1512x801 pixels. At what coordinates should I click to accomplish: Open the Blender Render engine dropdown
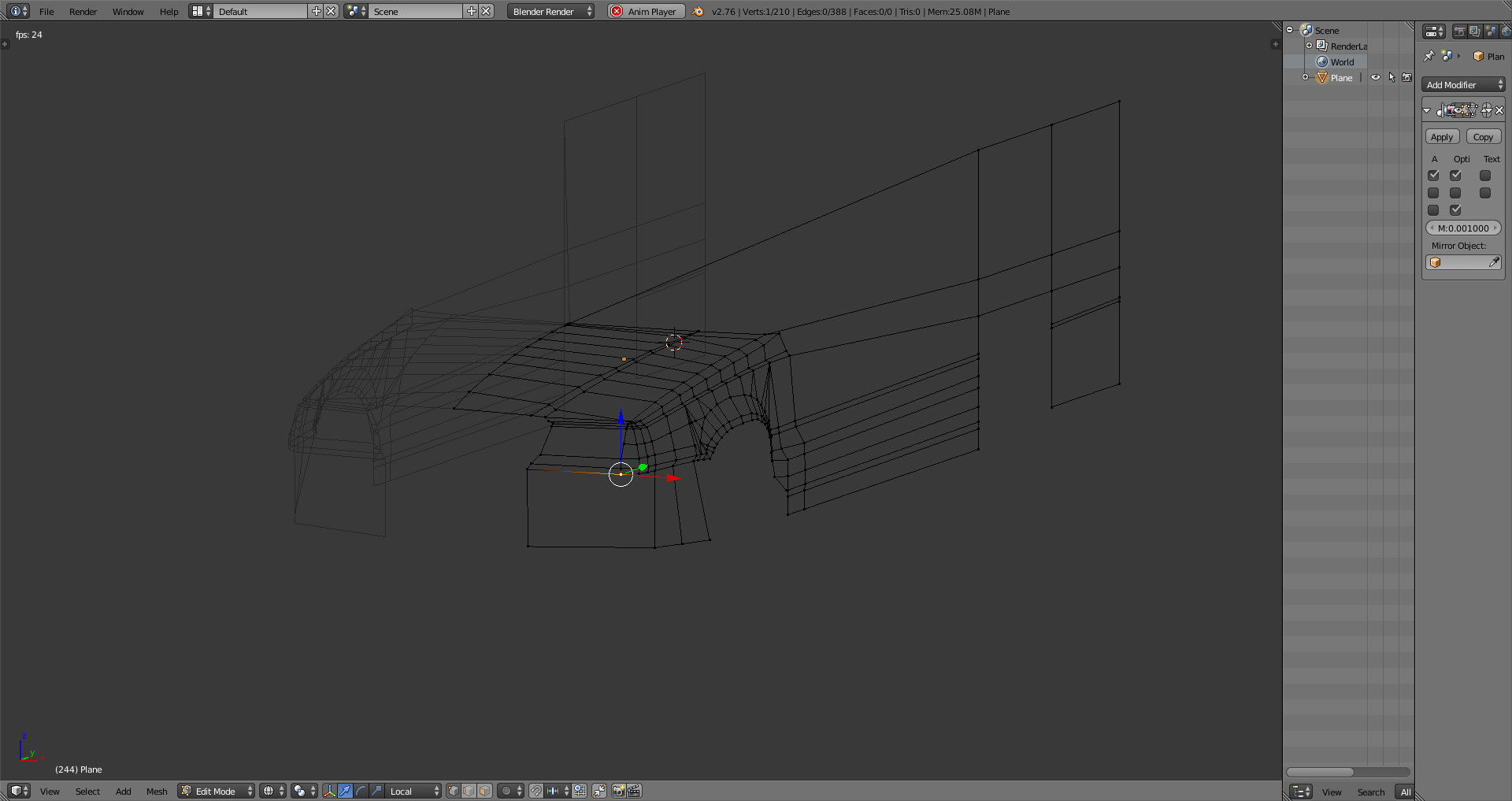click(x=550, y=11)
